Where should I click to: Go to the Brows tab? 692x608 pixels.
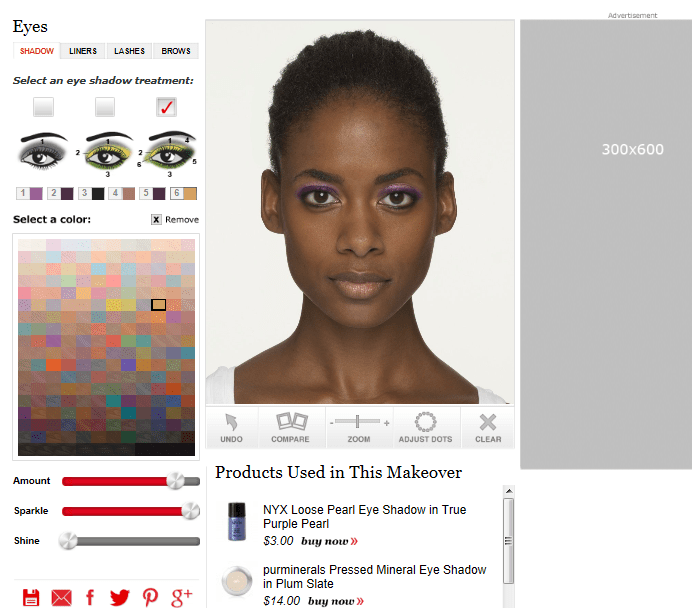point(176,51)
